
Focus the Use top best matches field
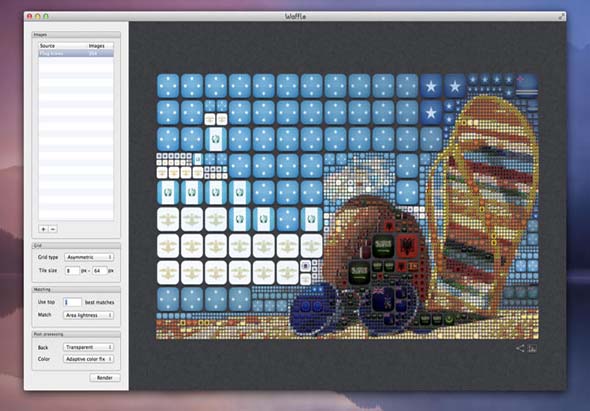point(72,302)
